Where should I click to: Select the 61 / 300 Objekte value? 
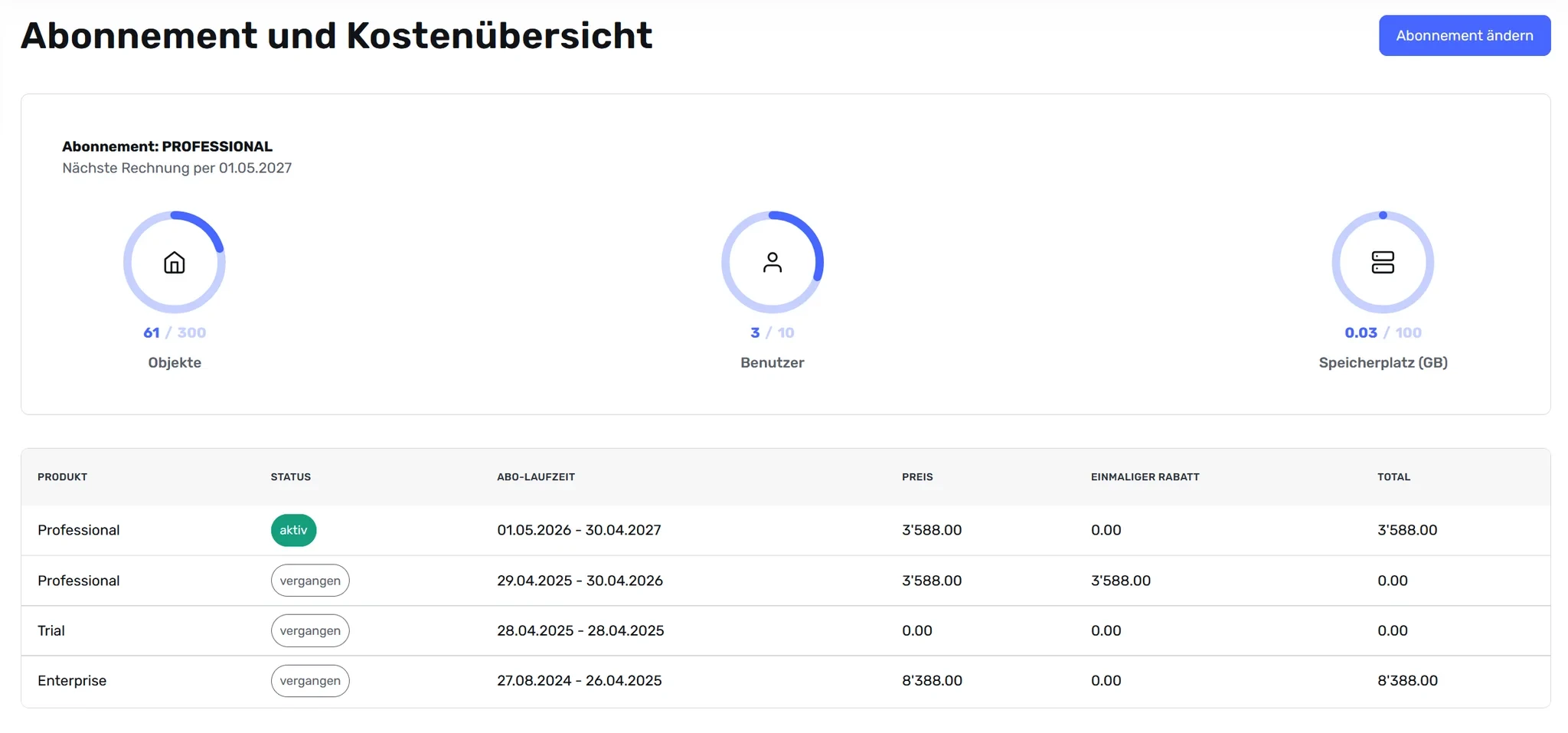(x=175, y=332)
